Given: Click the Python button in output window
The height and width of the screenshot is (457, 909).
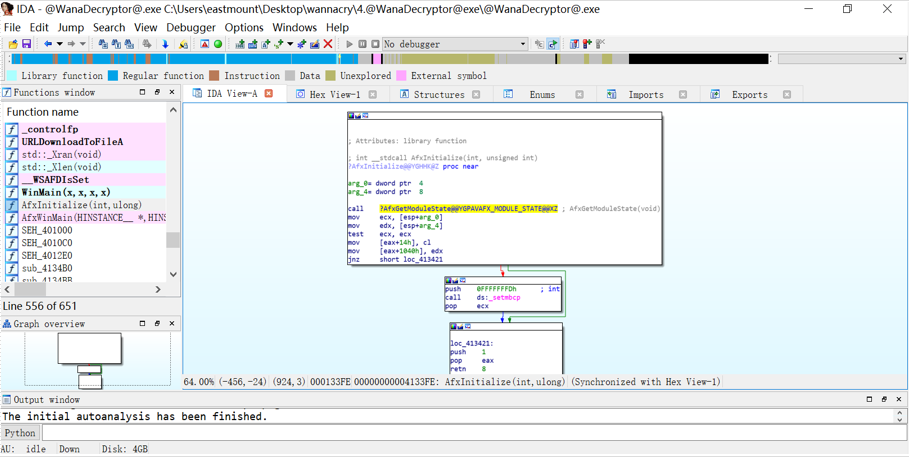Looking at the screenshot, I should (x=20, y=433).
